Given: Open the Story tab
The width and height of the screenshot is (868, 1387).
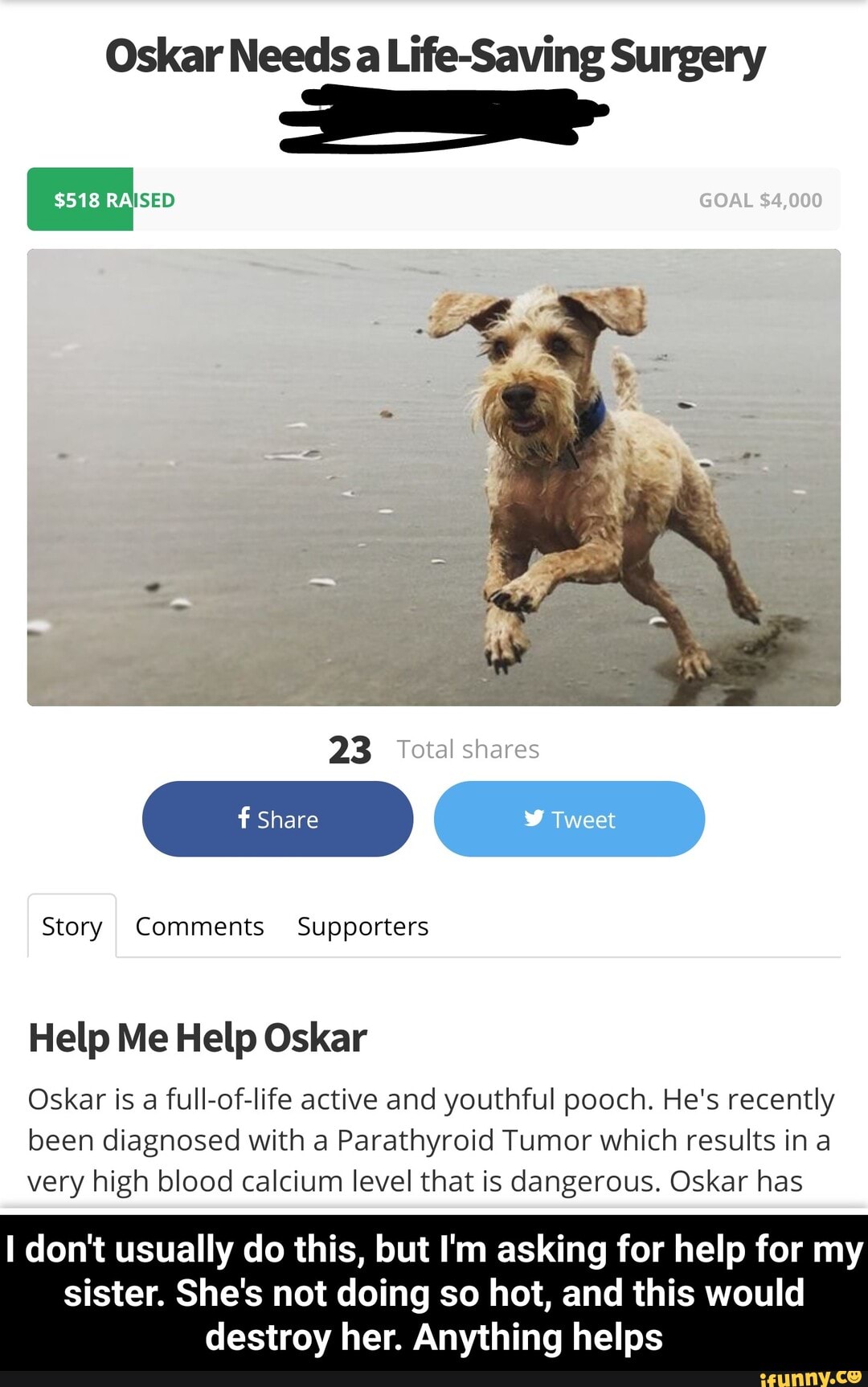Looking at the screenshot, I should point(72,927).
